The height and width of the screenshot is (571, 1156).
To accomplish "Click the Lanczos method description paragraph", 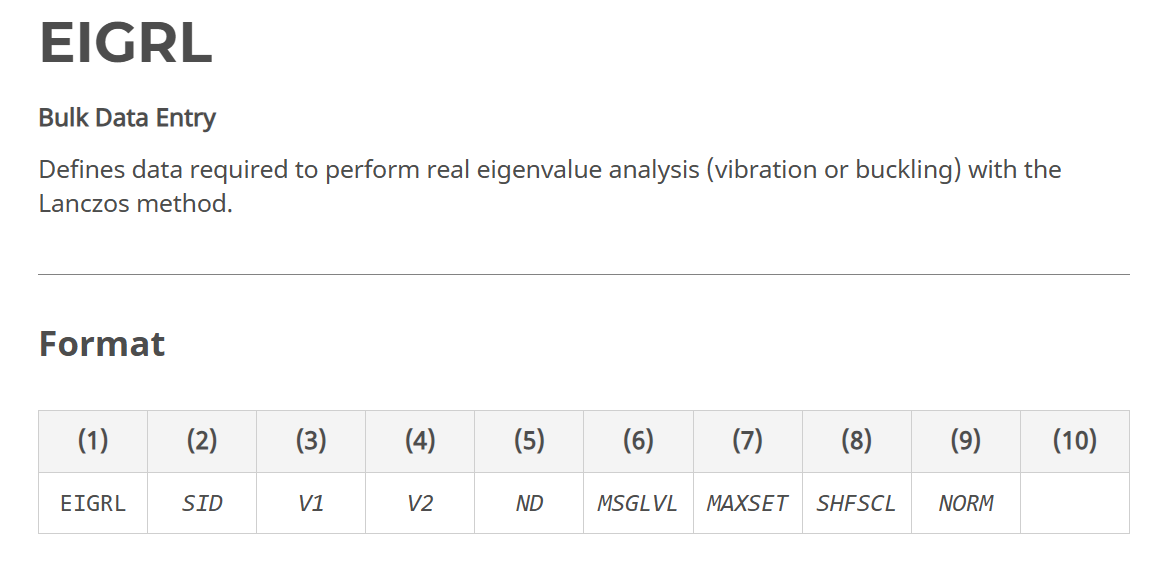I will pos(550,186).
